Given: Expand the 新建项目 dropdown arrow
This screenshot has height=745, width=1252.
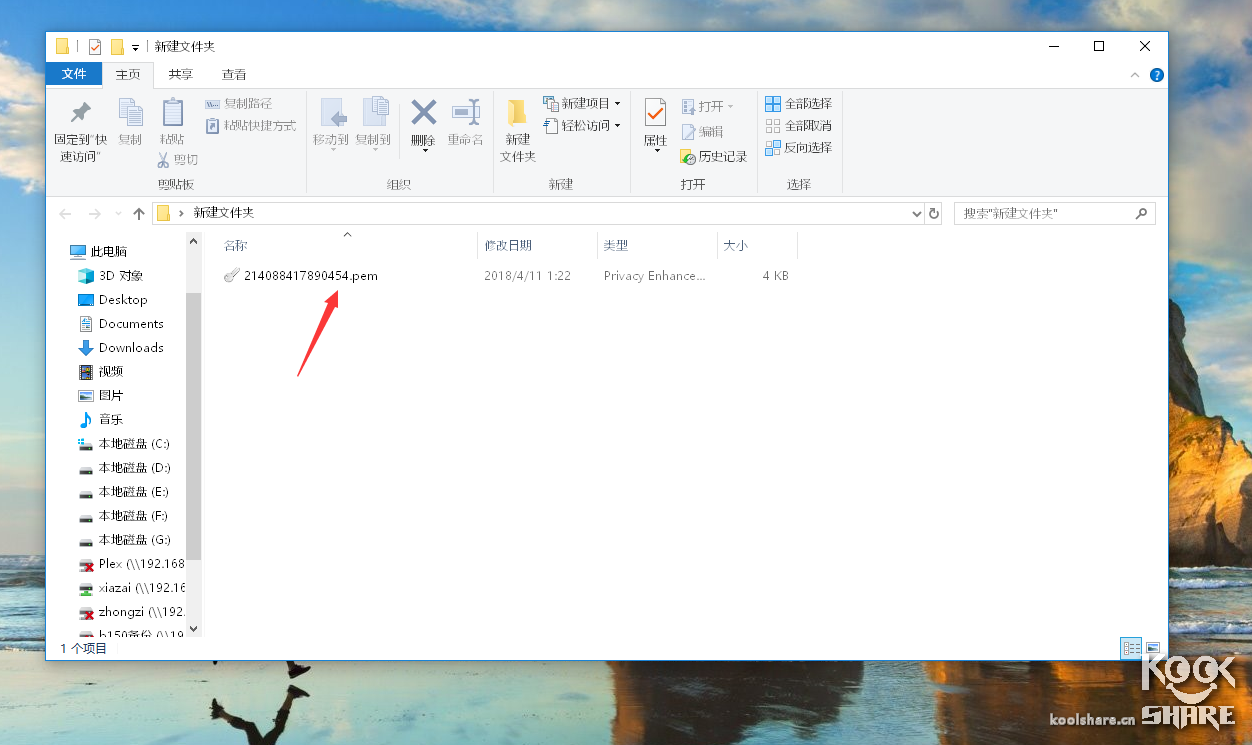Looking at the screenshot, I should tap(618, 102).
